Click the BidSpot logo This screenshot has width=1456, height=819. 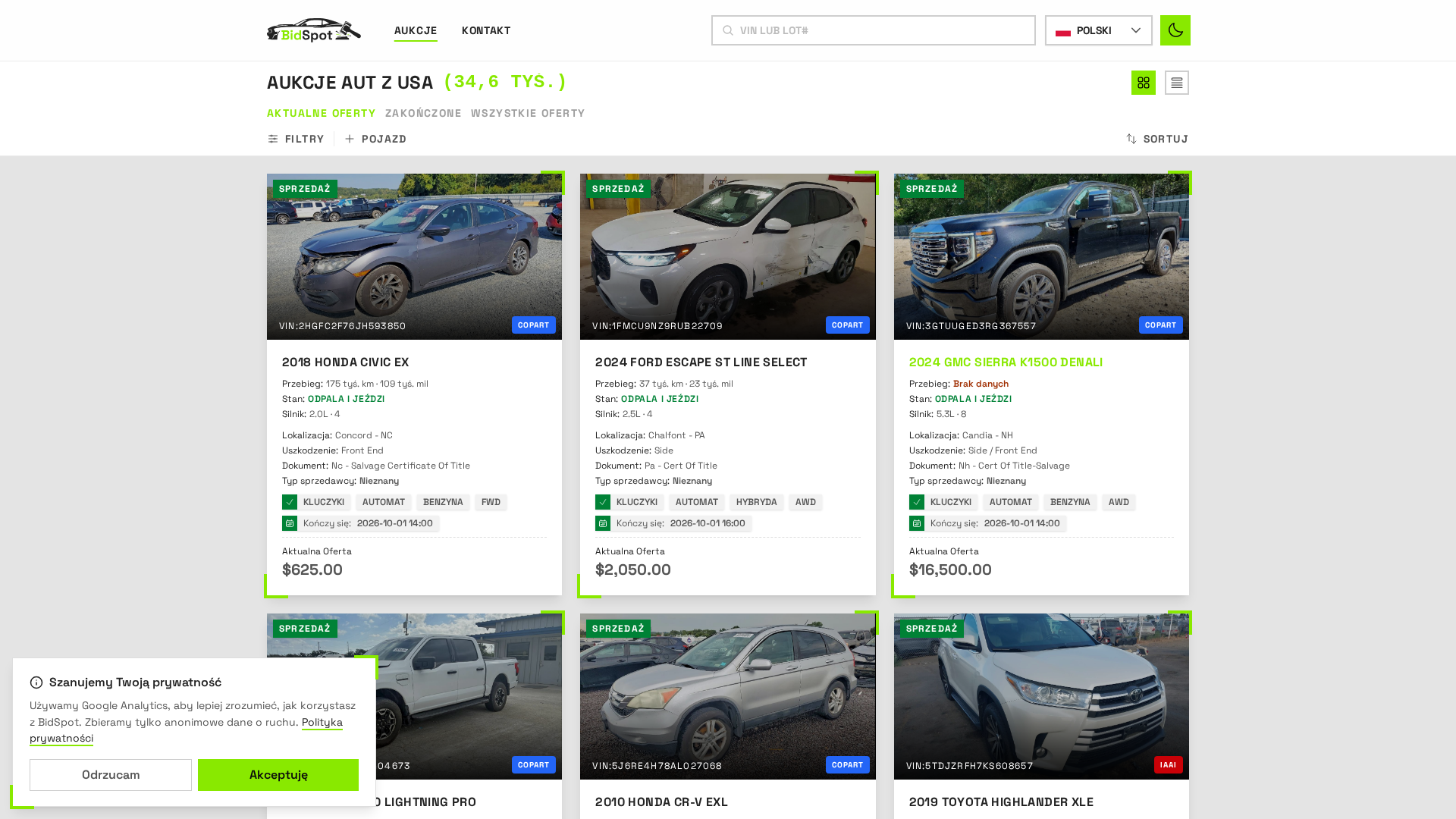click(314, 30)
